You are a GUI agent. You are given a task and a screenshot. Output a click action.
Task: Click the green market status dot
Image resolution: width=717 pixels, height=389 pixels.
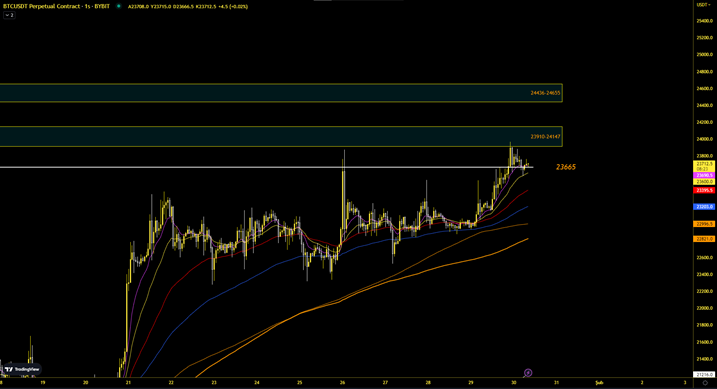[119, 6]
